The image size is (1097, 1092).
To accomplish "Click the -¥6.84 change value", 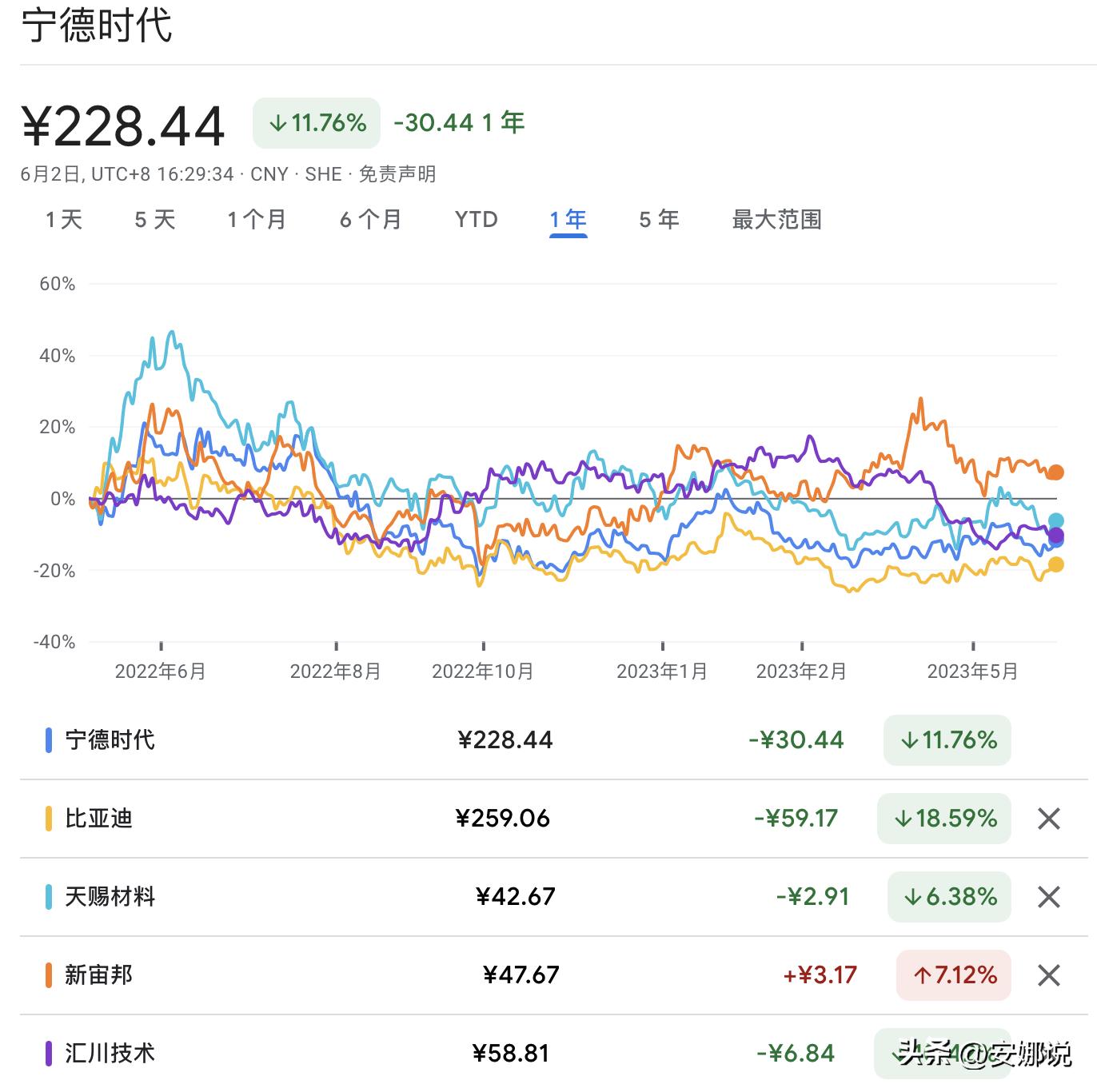I will coord(796,1054).
